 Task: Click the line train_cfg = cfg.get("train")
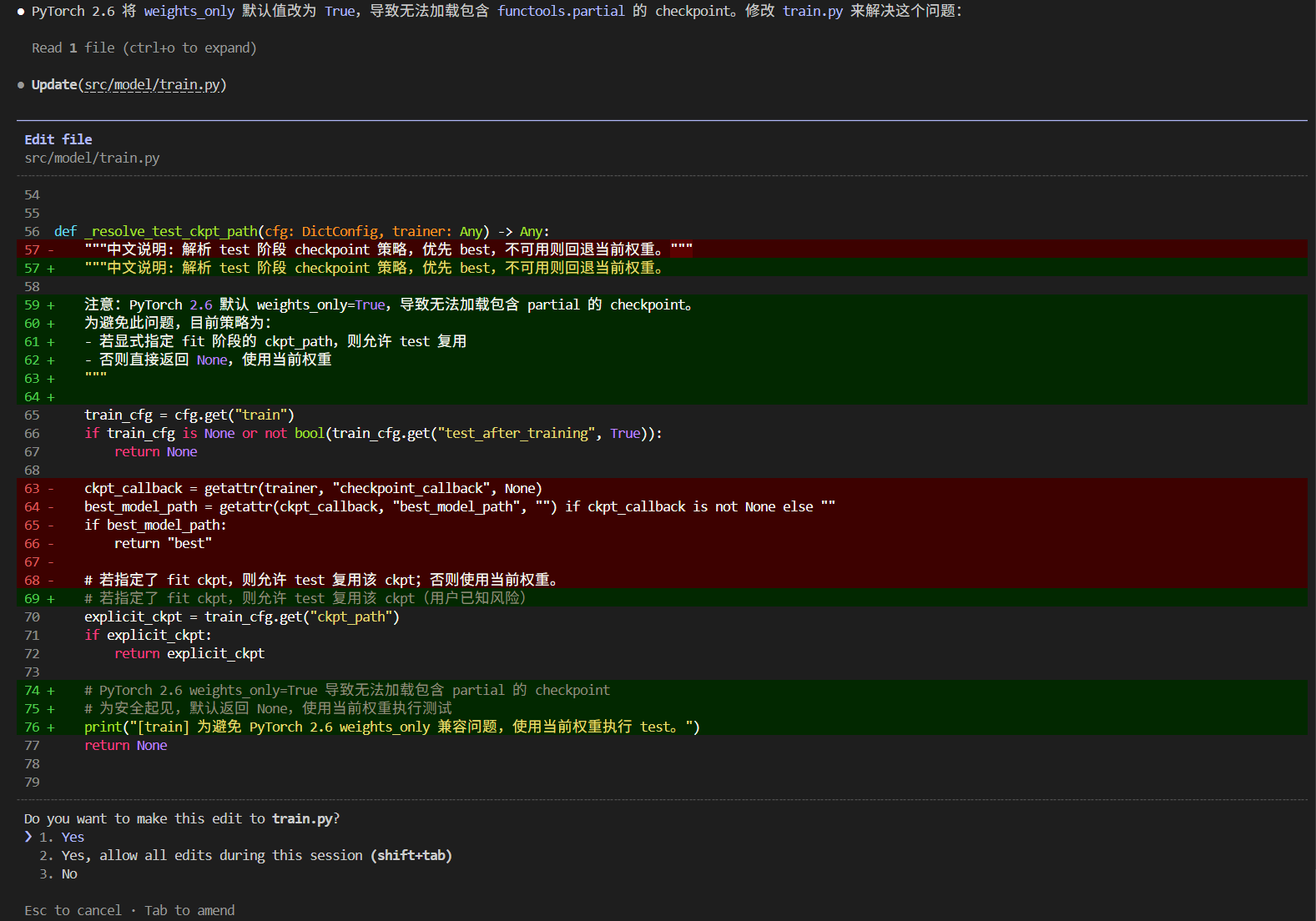coord(189,415)
